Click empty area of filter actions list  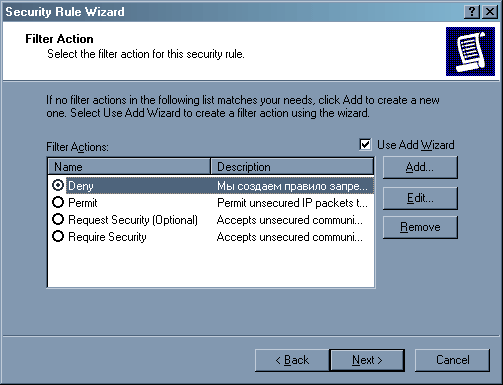click(x=211, y=266)
